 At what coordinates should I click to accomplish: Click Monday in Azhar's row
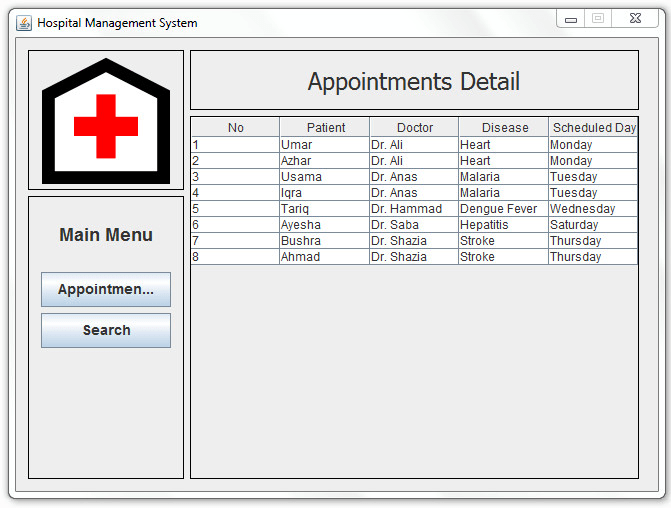click(x=593, y=160)
